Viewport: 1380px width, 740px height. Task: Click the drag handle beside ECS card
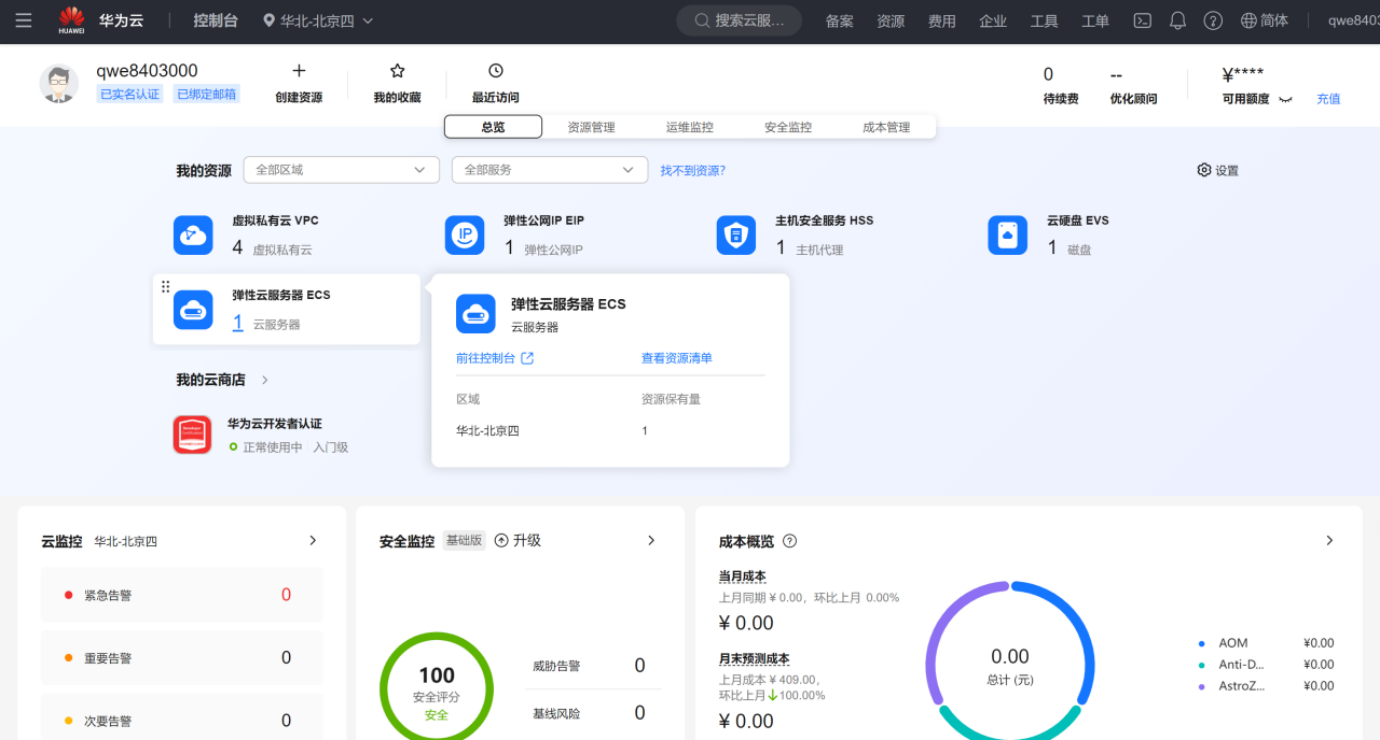[x=166, y=287]
